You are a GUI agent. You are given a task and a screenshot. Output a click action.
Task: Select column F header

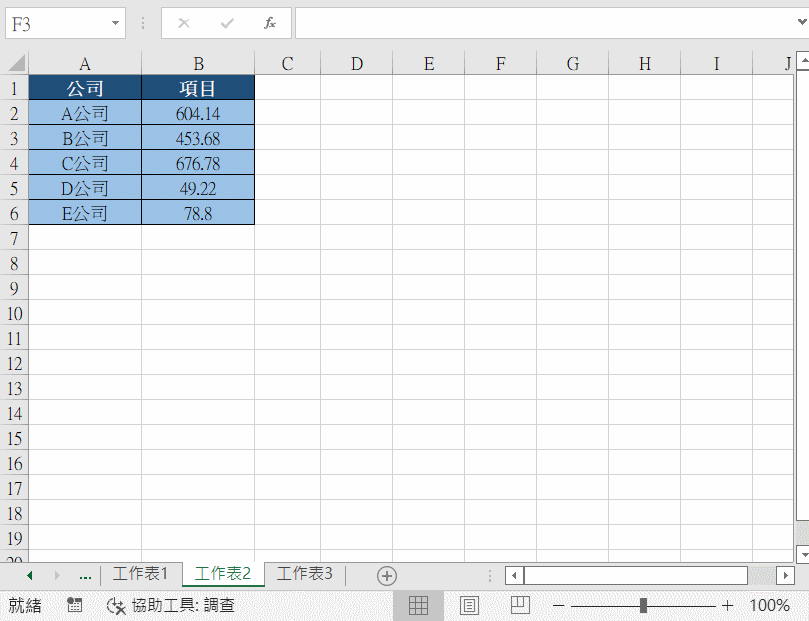coord(500,63)
